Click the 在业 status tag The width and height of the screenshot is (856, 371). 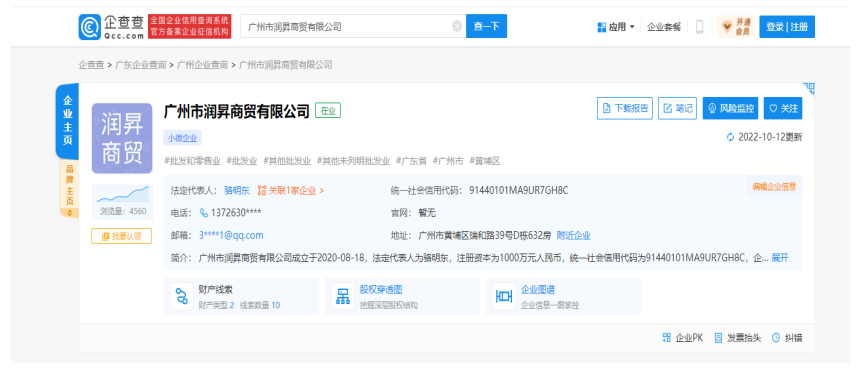328,111
